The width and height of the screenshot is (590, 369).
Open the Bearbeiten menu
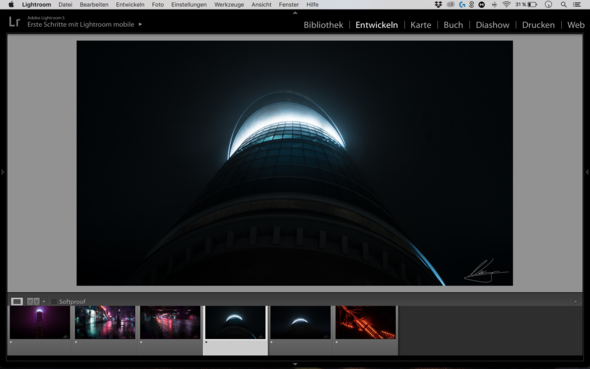click(x=94, y=5)
